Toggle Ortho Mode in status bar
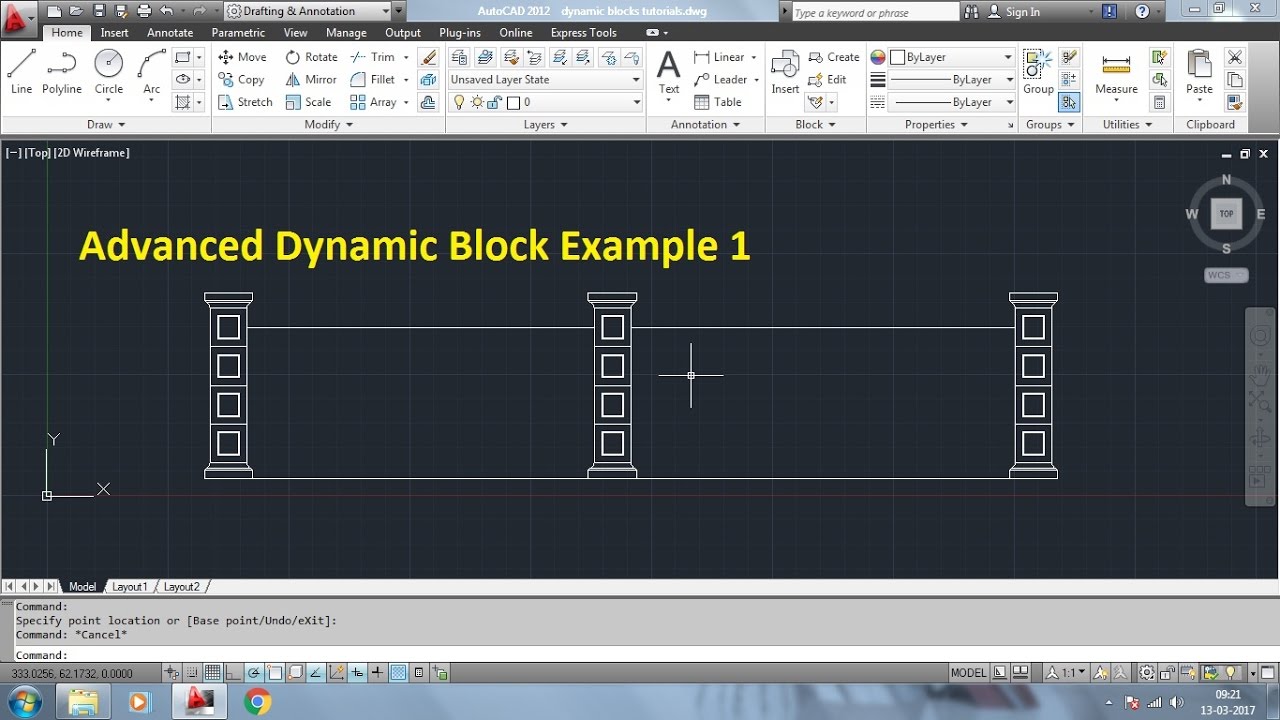 pyautogui.click(x=232, y=673)
